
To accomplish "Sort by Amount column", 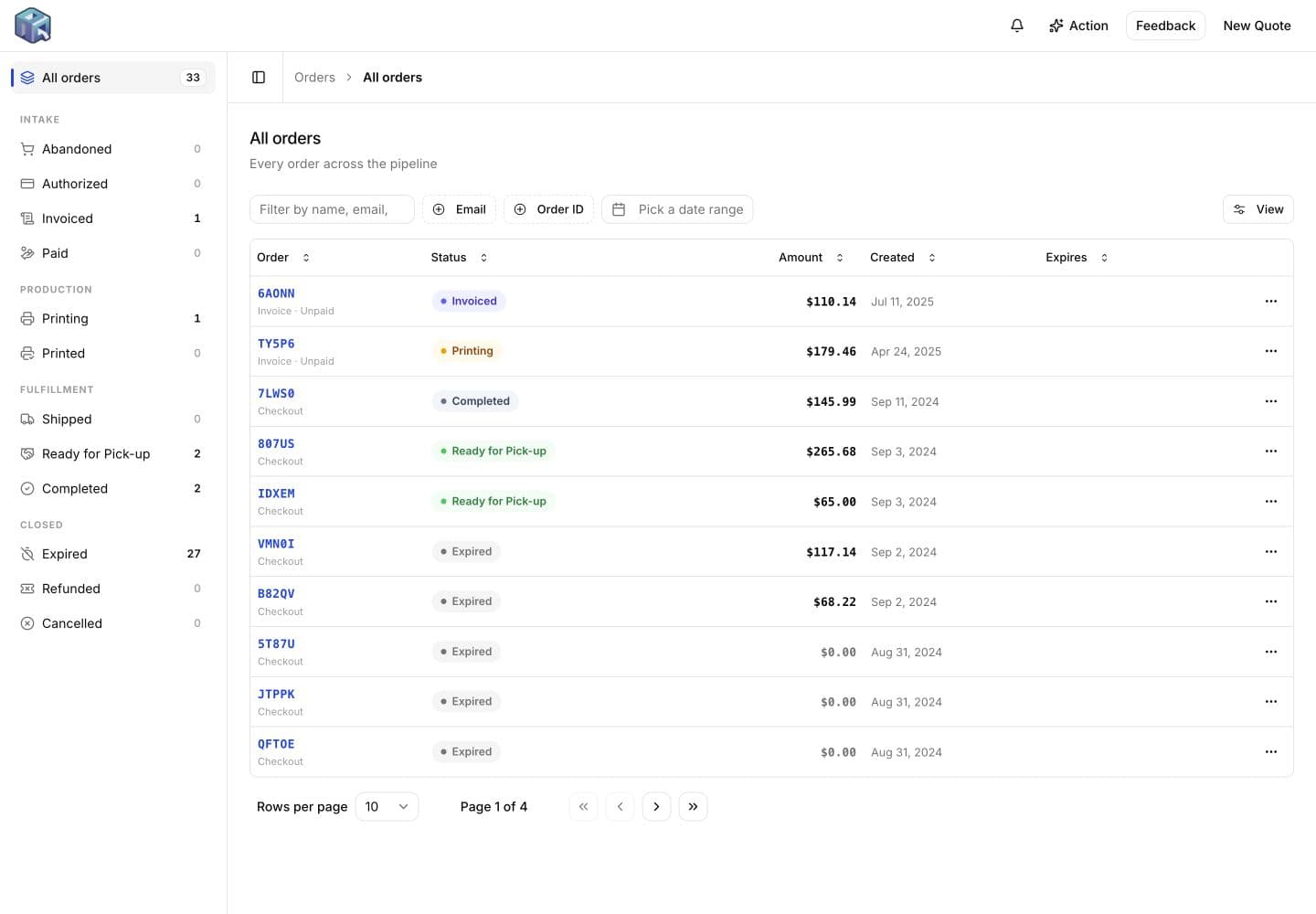I will coord(811,258).
